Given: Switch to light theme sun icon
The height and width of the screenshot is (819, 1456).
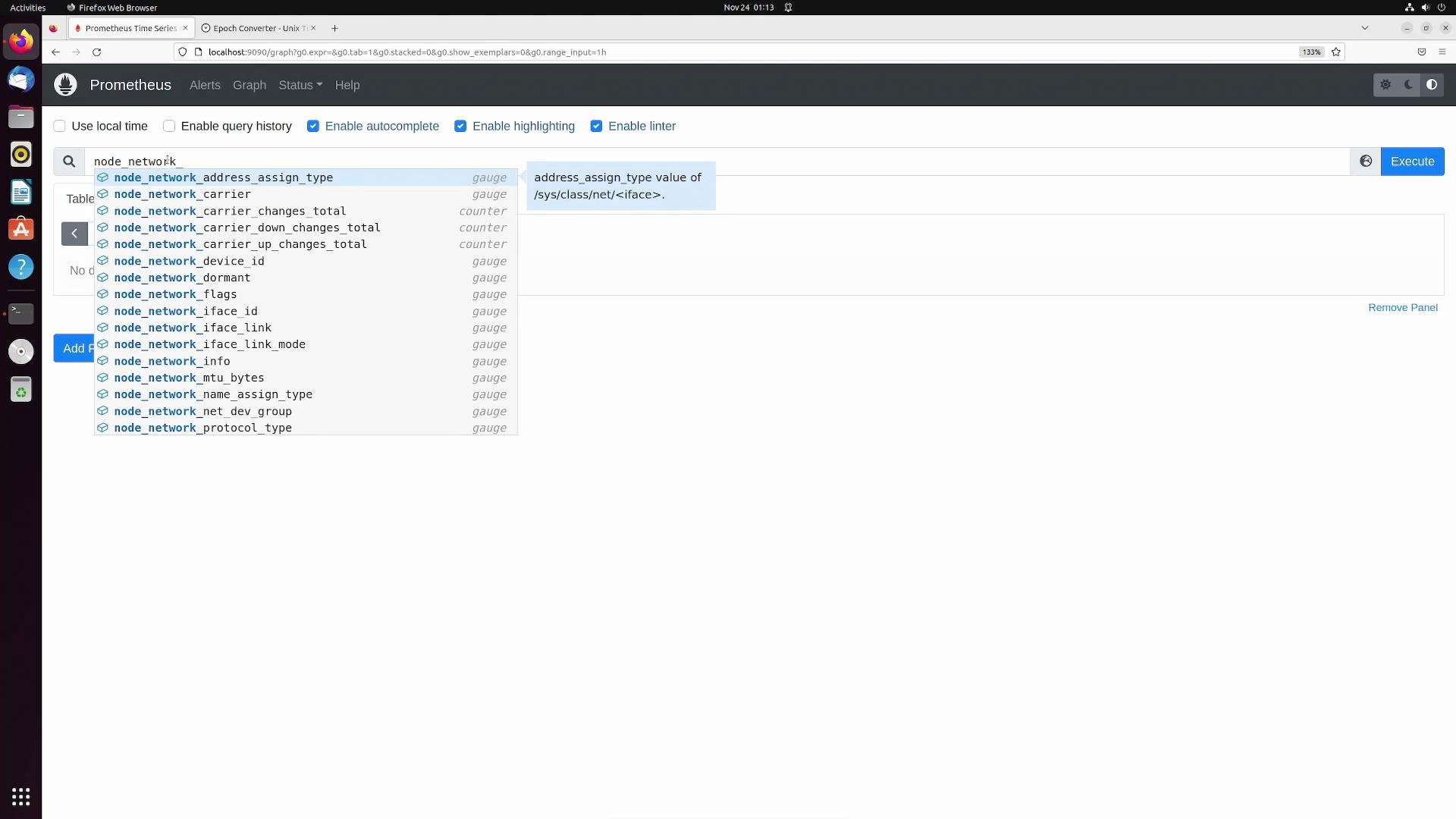Looking at the screenshot, I should [1385, 85].
